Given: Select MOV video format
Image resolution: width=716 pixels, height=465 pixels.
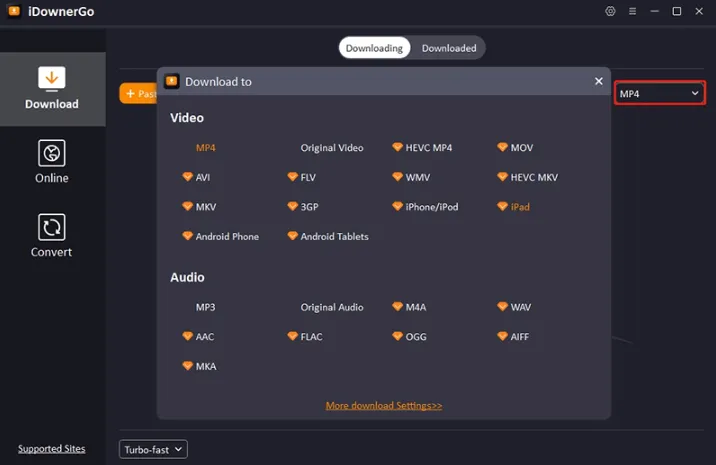Looking at the screenshot, I should click(x=515, y=148).
